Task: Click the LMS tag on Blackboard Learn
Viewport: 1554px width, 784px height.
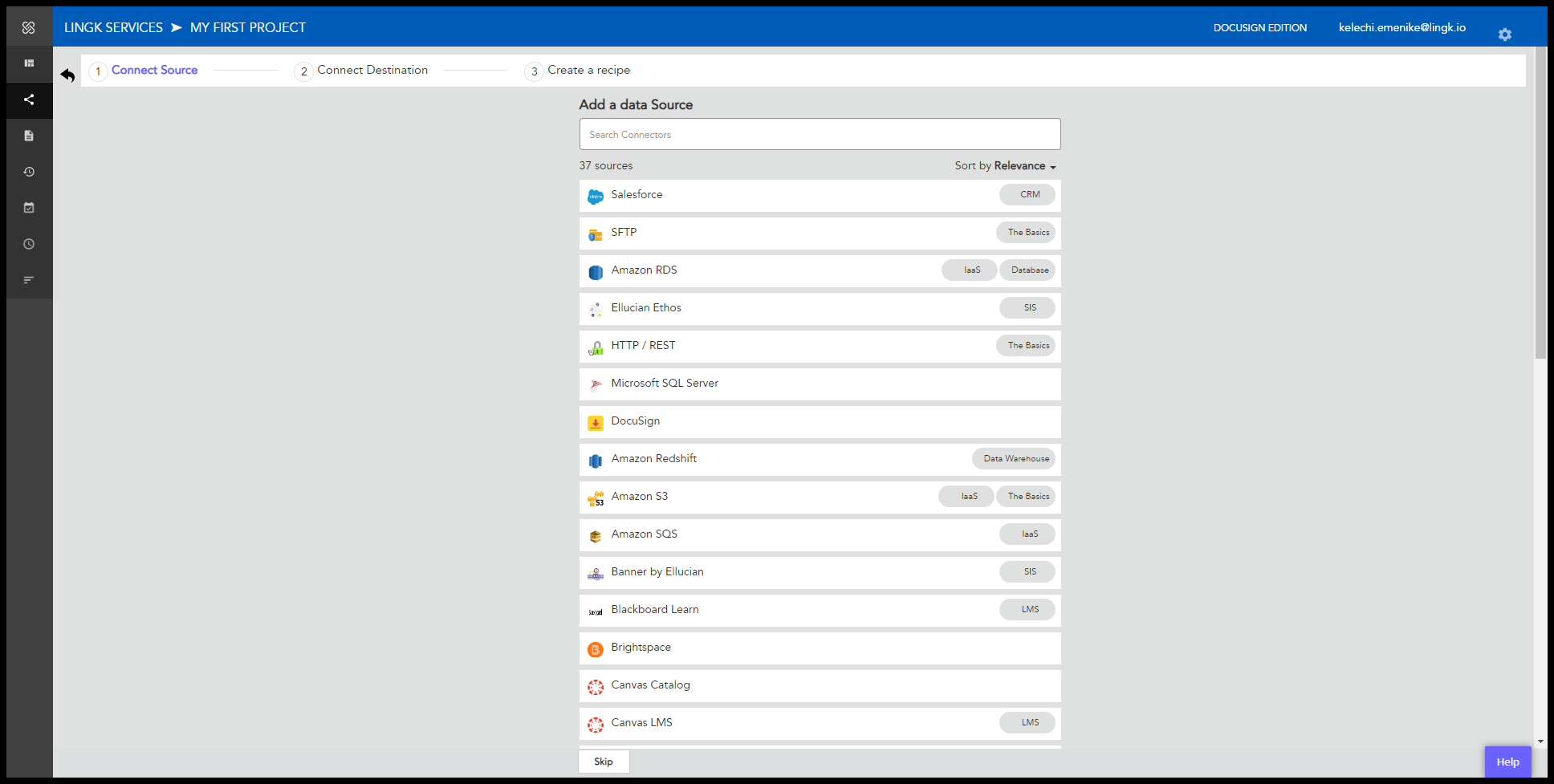Action: (1027, 609)
